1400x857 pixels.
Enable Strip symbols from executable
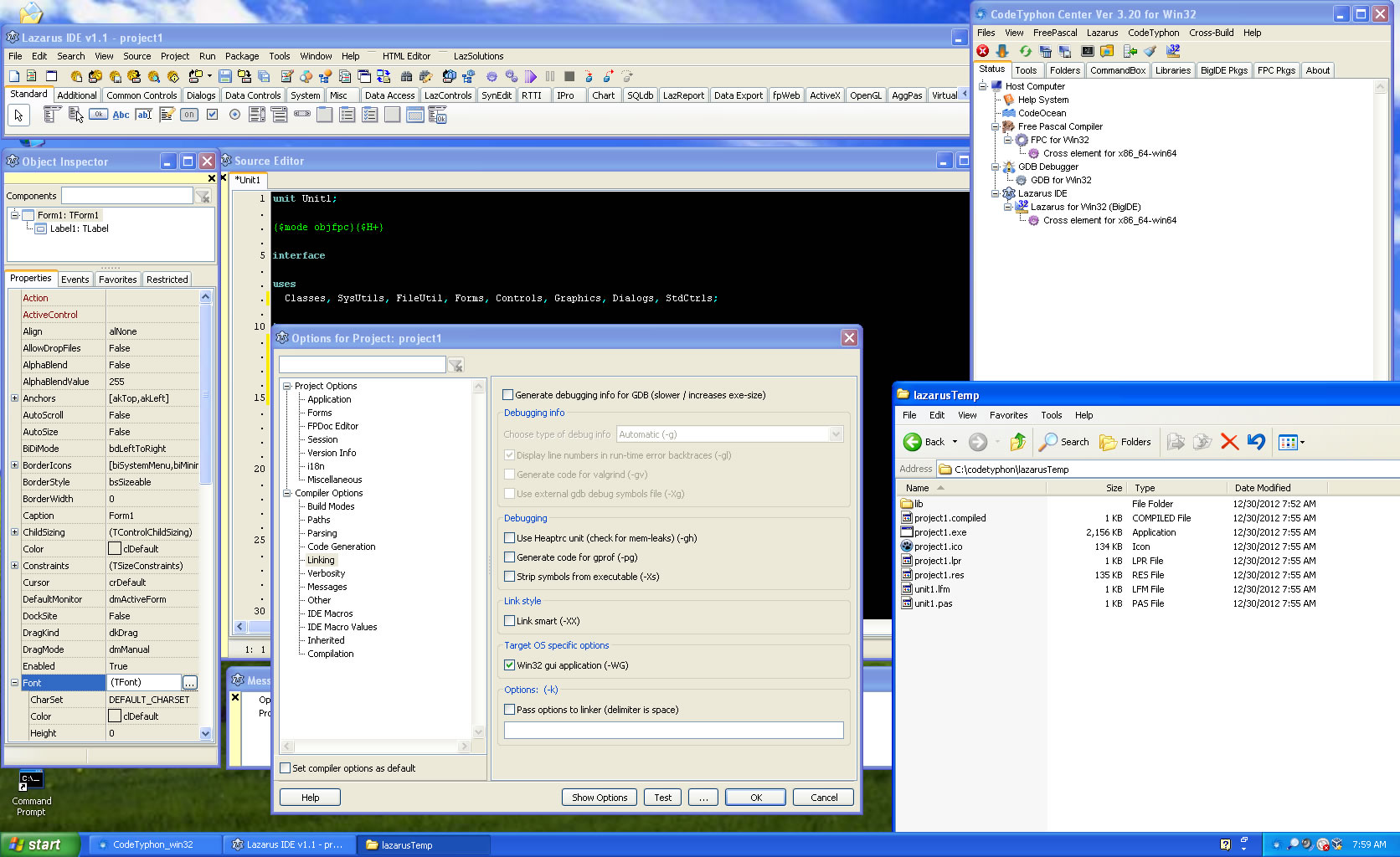509,577
